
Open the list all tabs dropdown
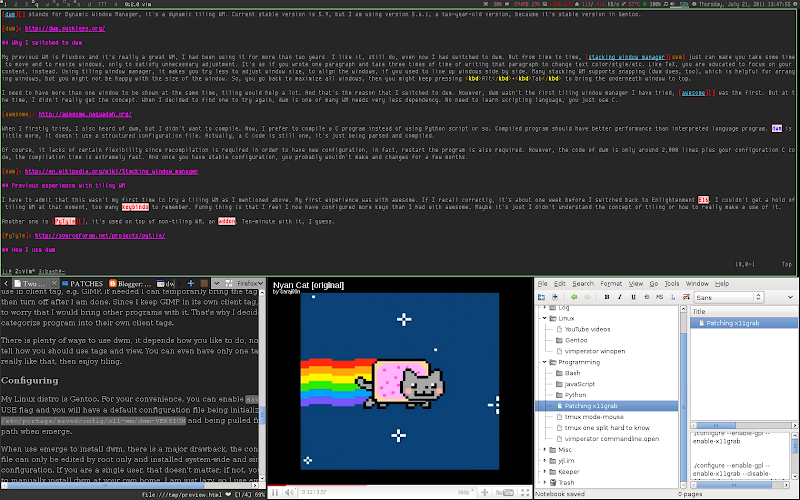(216, 283)
